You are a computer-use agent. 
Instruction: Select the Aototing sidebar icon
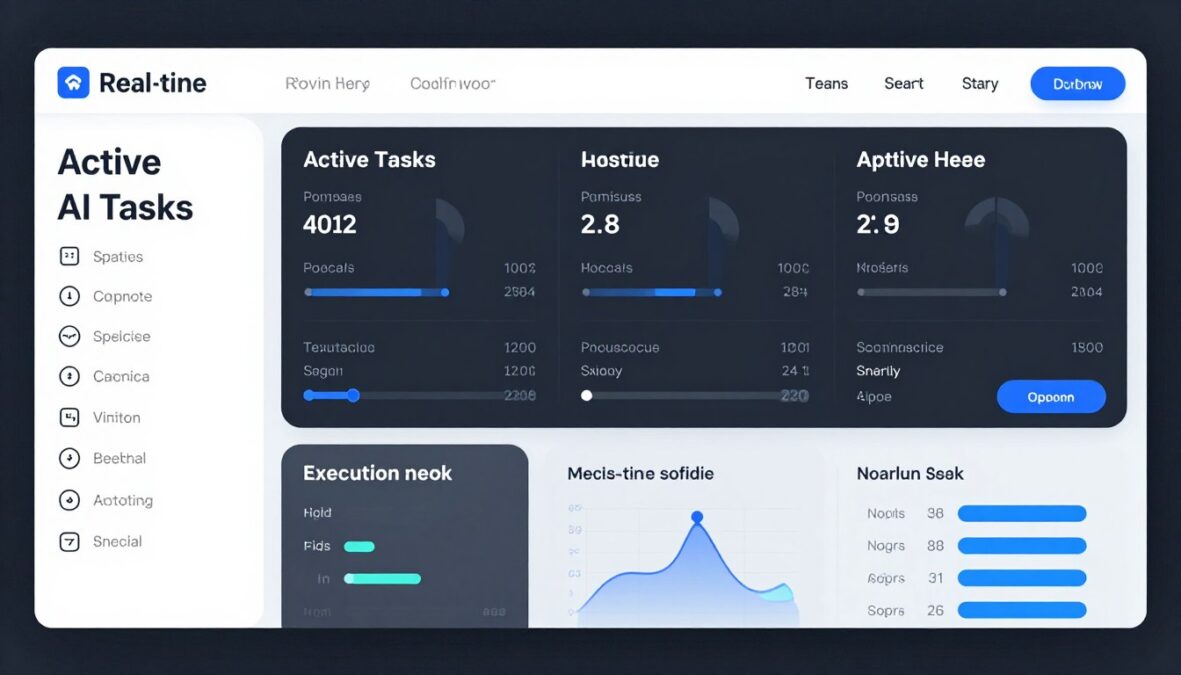(x=69, y=499)
